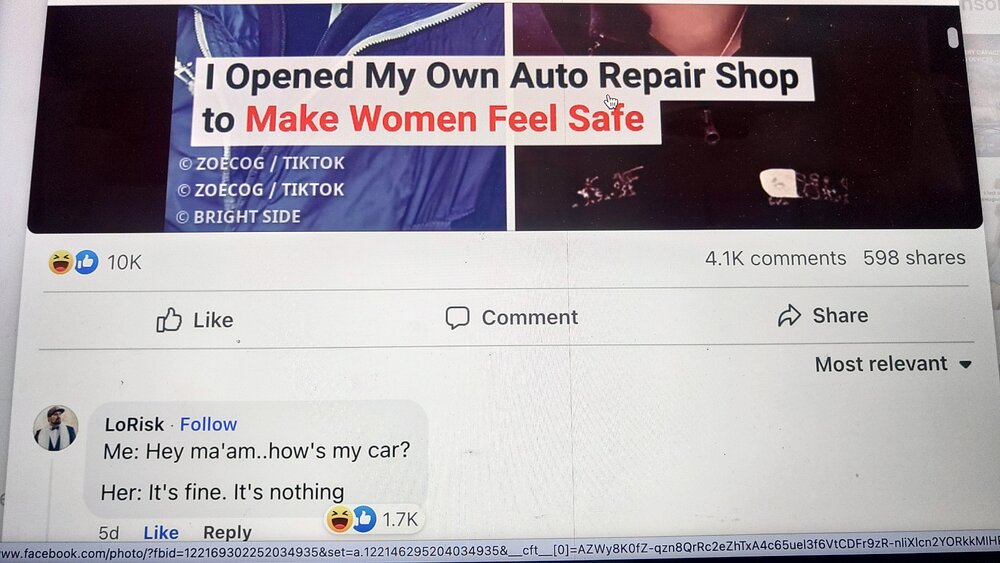
Task: Open the Most relevant comment sorting menu
Action: tap(893, 364)
